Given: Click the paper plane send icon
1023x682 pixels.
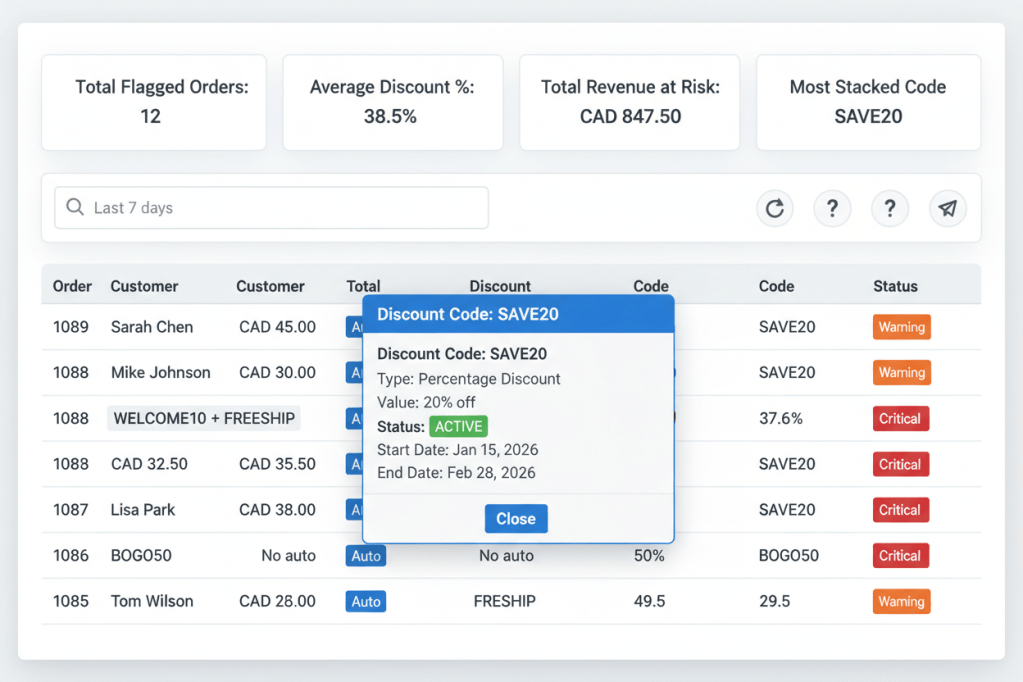Looking at the screenshot, I should [x=948, y=208].
